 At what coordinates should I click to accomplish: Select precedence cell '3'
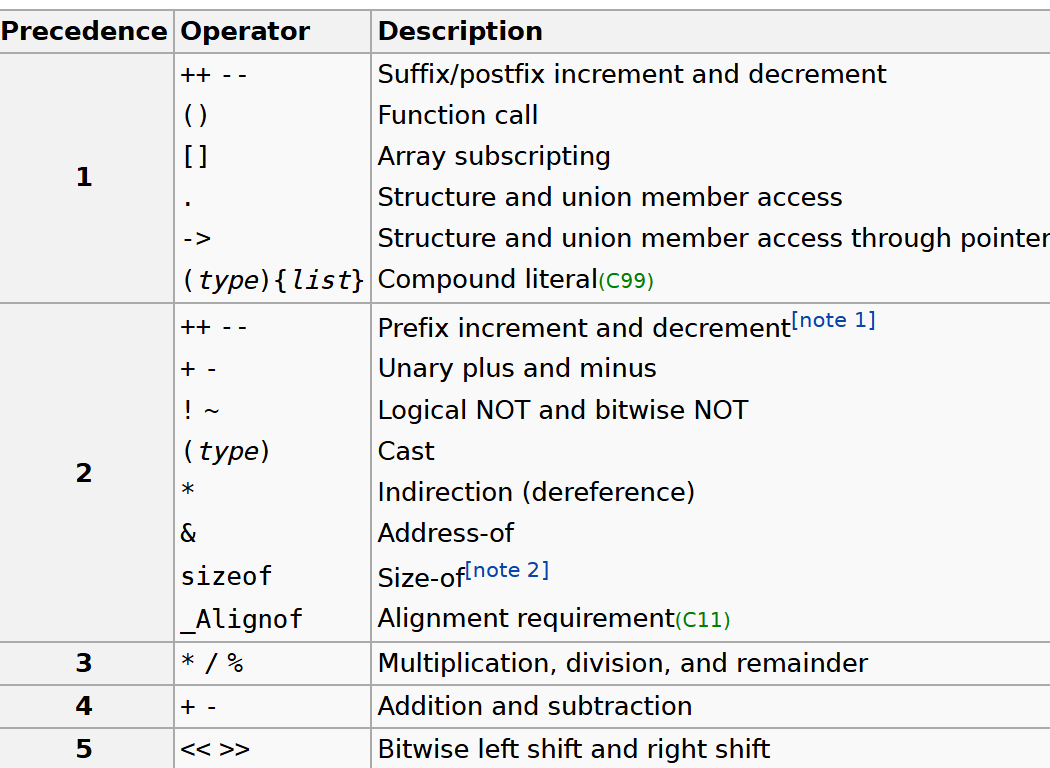[84, 663]
